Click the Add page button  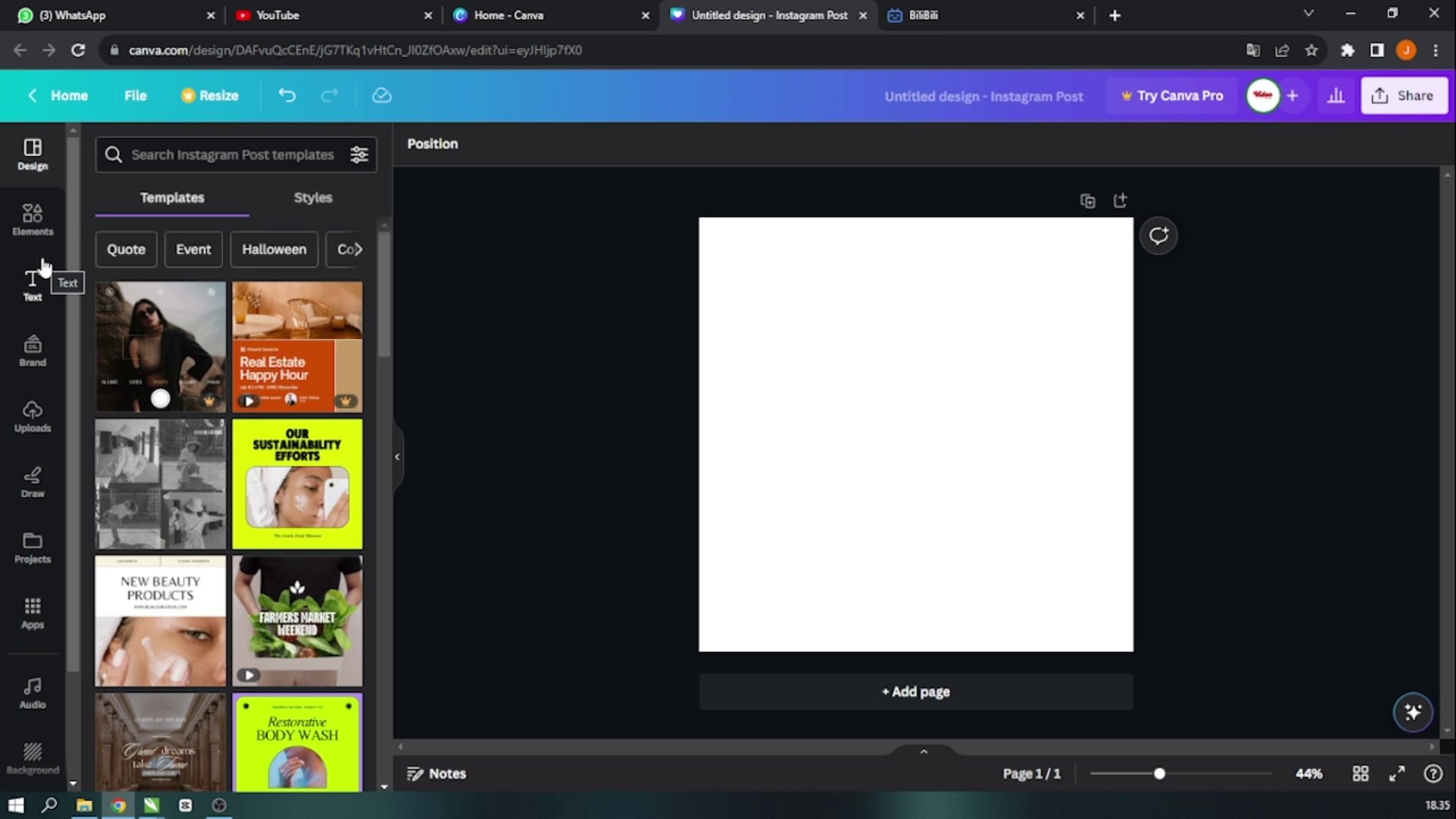[x=915, y=691]
